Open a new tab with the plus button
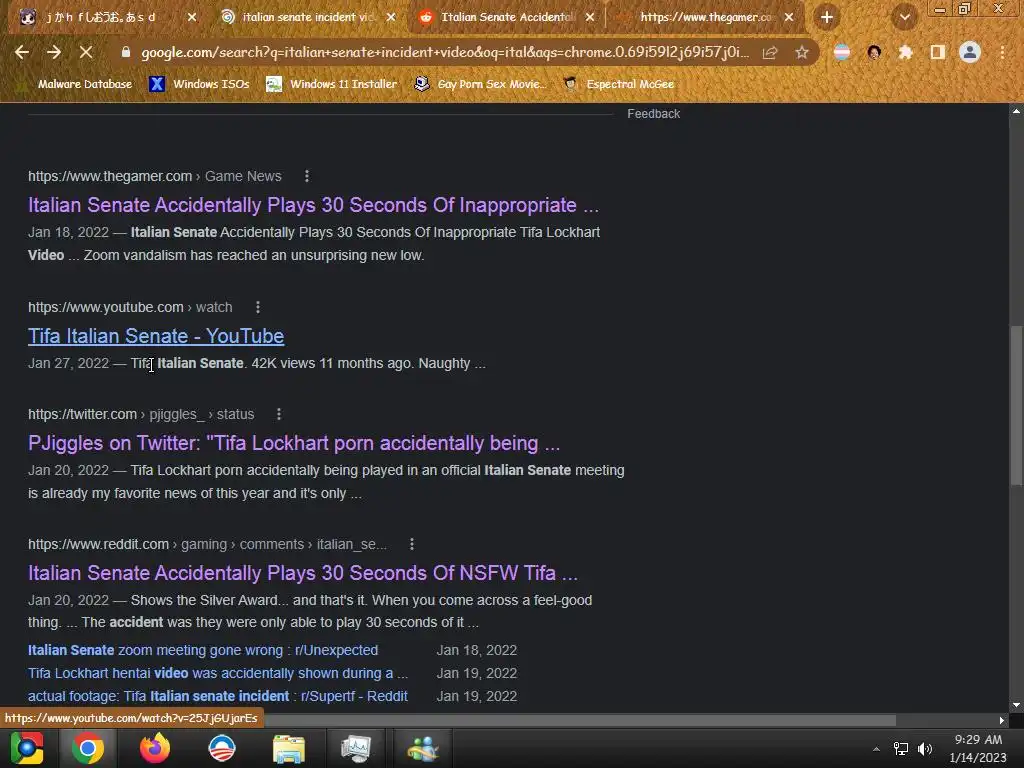1024x768 pixels. 827,17
